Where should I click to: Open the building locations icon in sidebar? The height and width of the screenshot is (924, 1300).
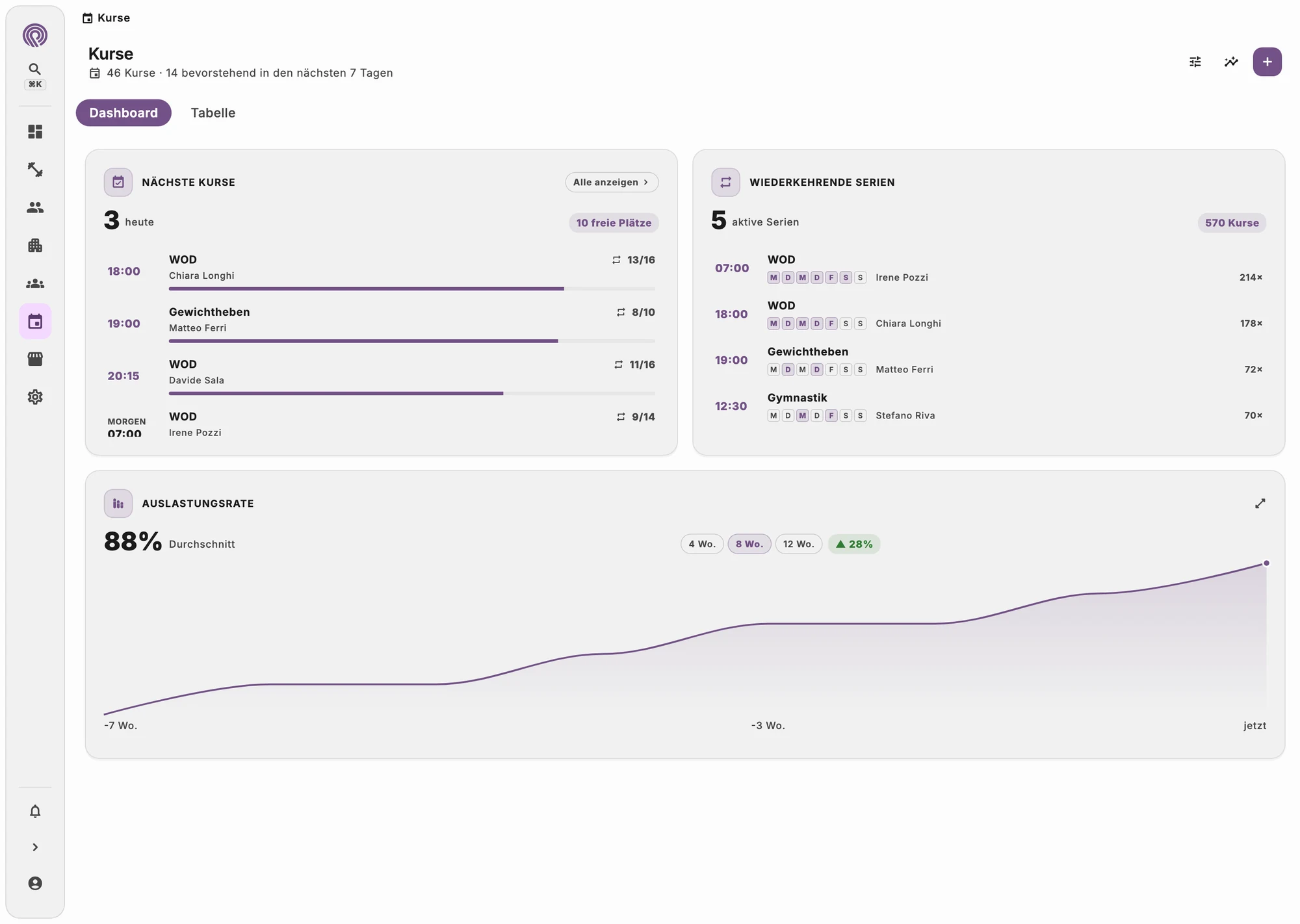[35, 246]
